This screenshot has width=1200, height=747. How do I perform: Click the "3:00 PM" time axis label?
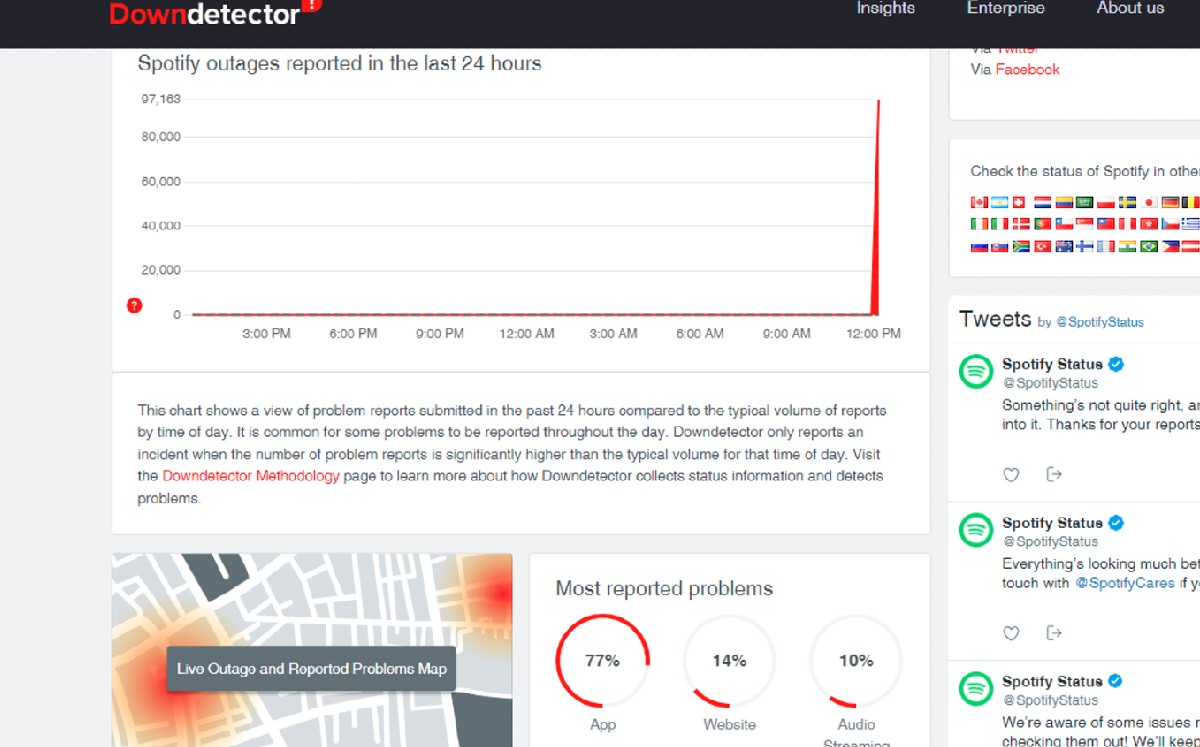tap(266, 333)
